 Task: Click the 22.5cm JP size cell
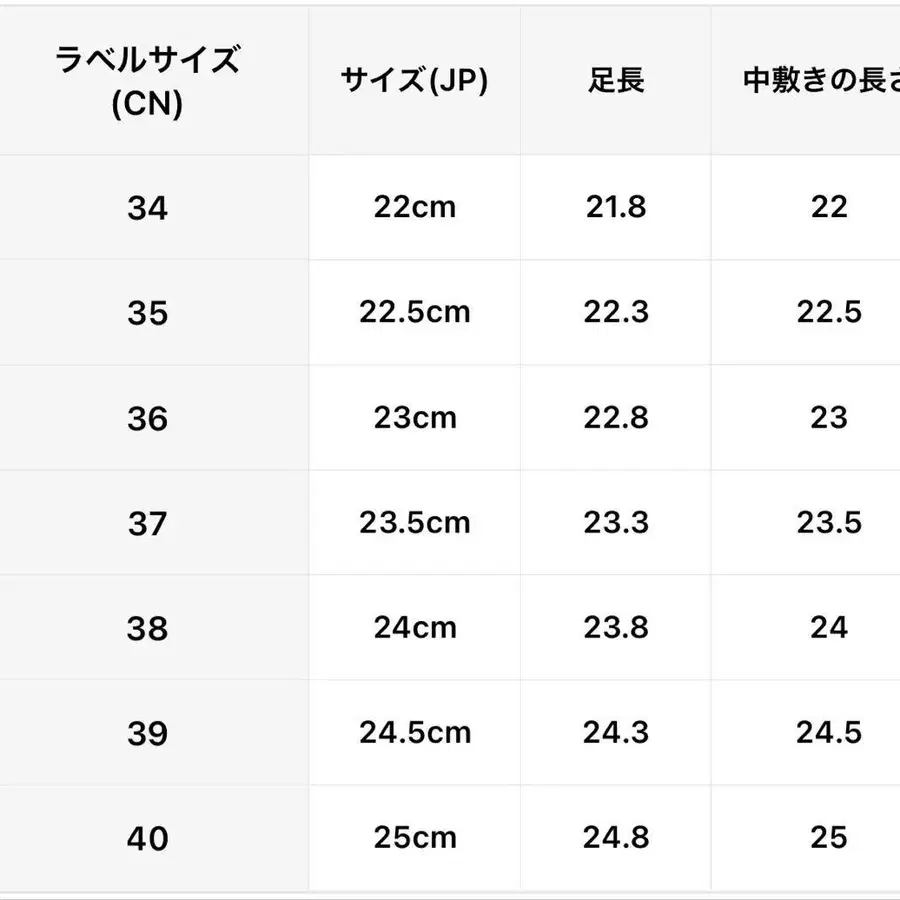414,312
